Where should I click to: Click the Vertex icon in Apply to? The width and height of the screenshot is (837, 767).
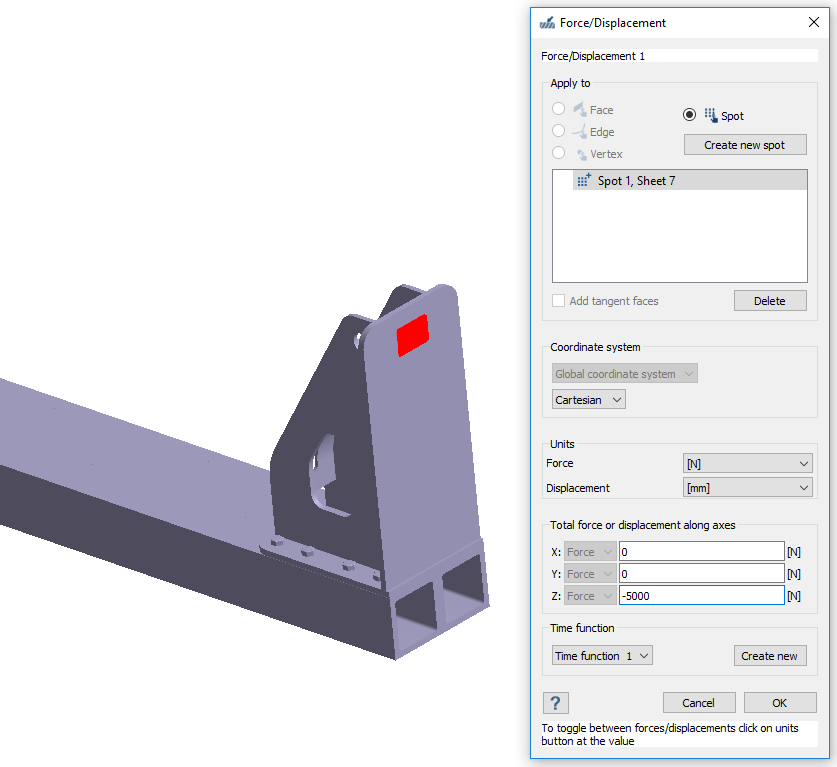[x=580, y=154]
